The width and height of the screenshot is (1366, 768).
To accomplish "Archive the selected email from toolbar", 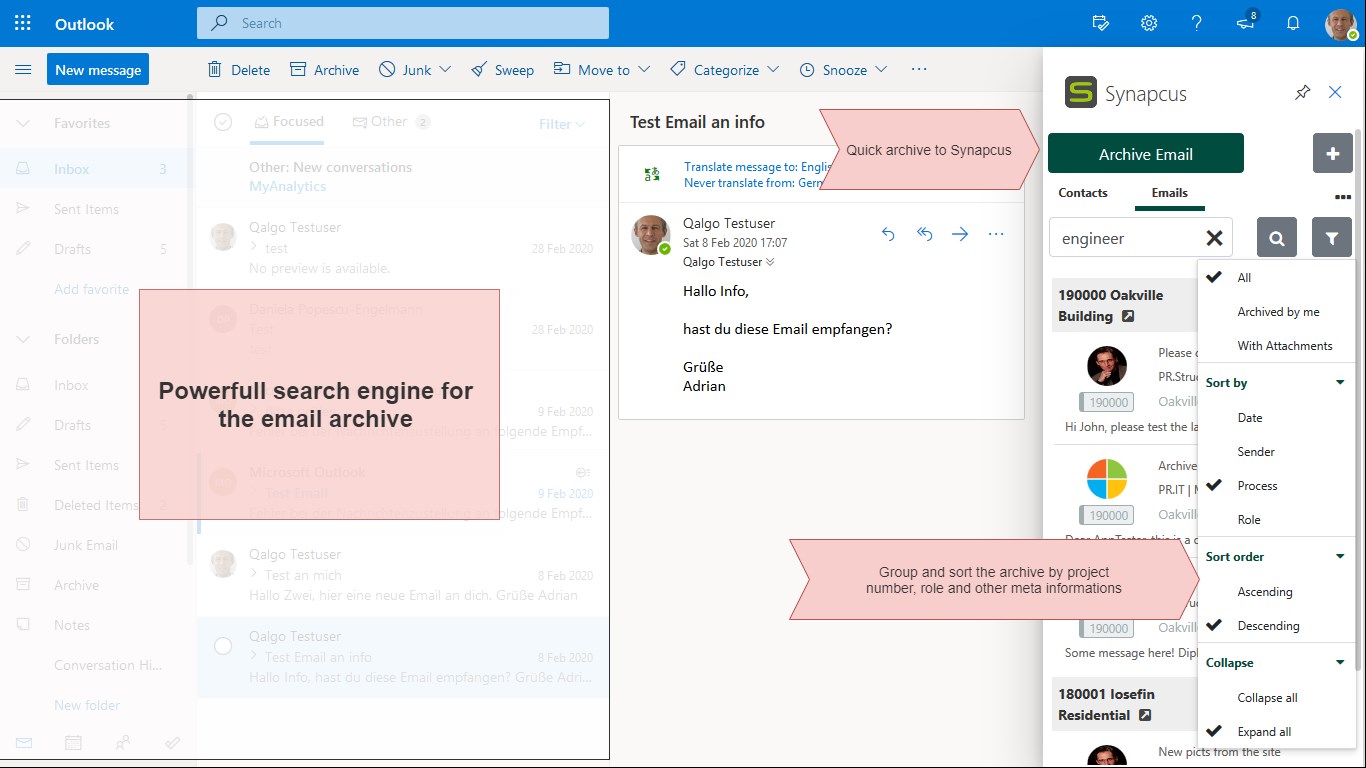I will (324, 70).
